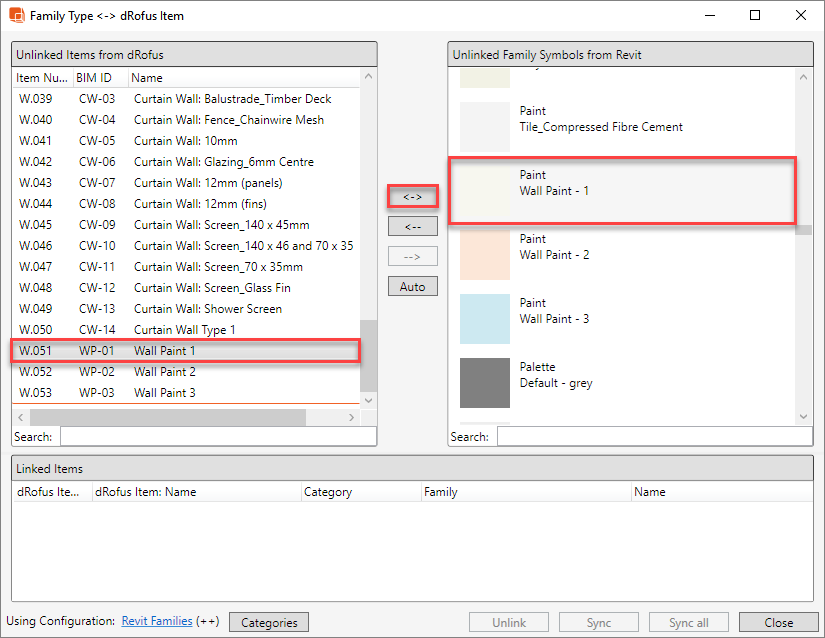Choose the Palette Default - grey swatch
This screenshot has height=638, width=825.
click(x=485, y=383)
